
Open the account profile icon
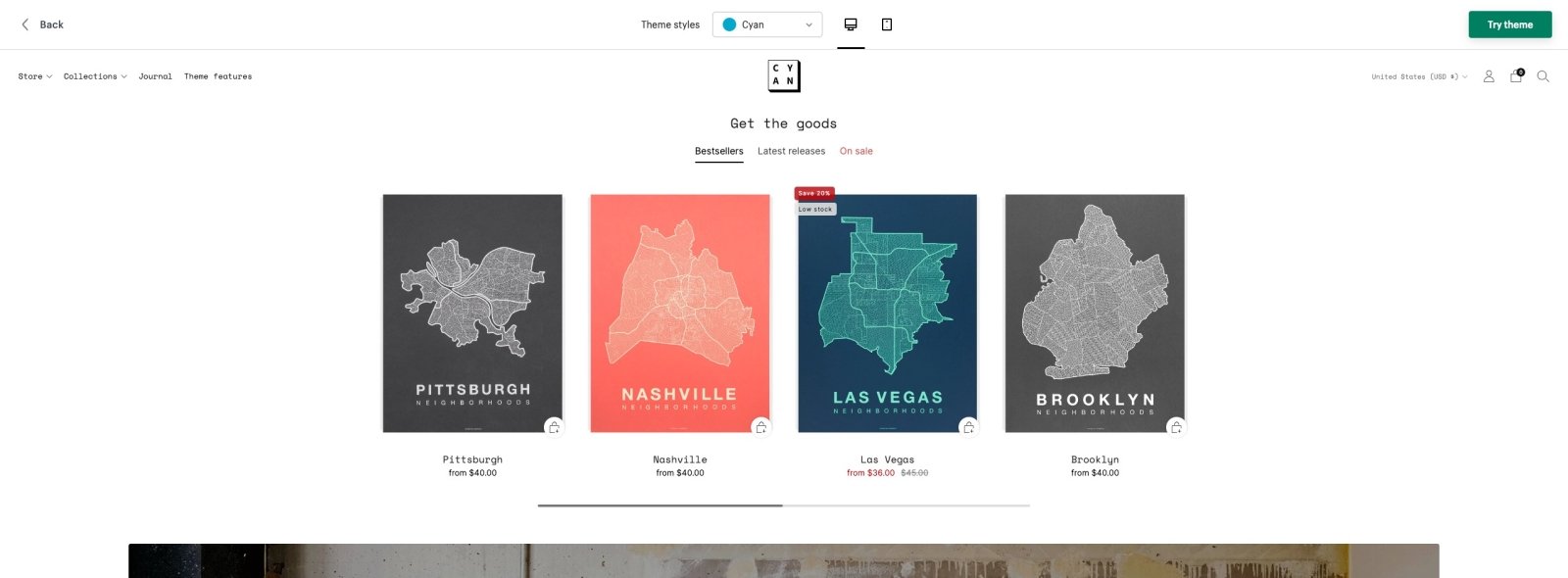[x=1489, y=76]
